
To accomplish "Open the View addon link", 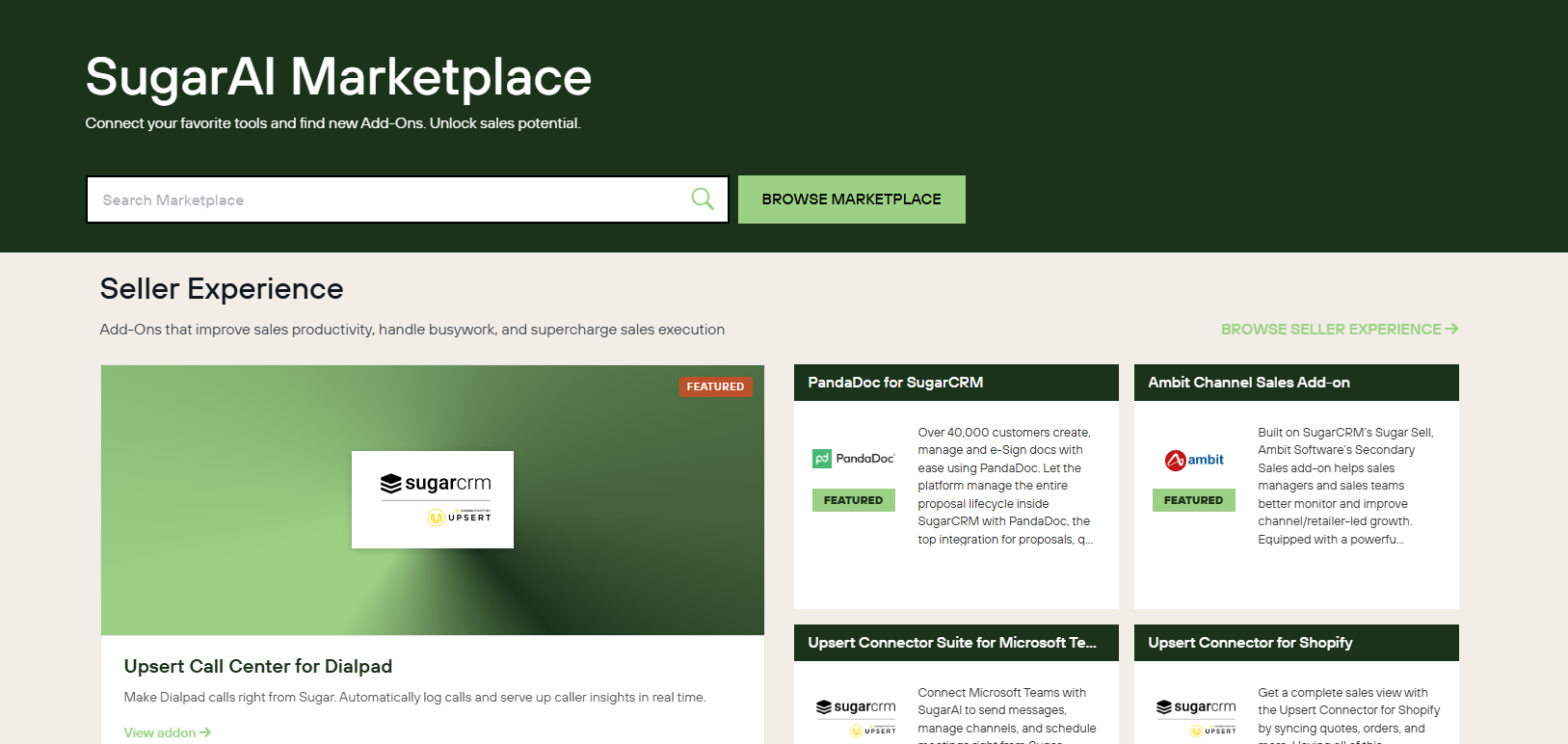I will 168,732.
